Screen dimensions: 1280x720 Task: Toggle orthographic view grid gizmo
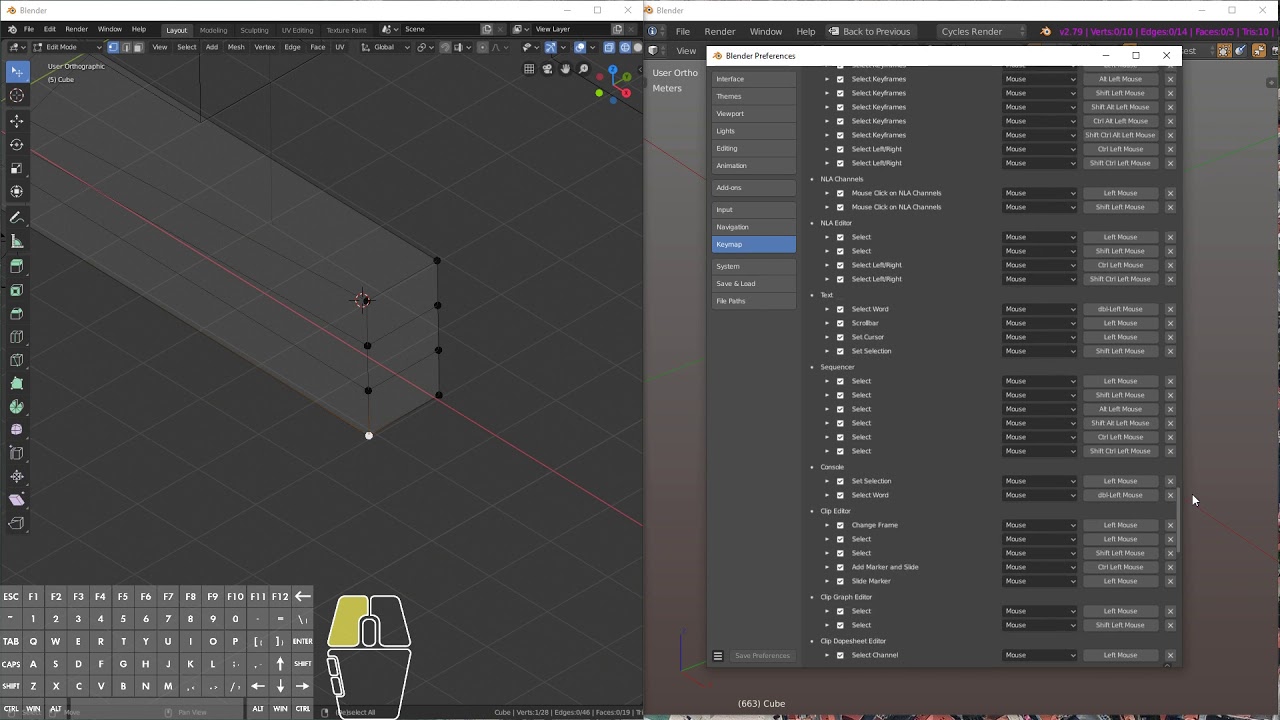(x=529, y=69)
